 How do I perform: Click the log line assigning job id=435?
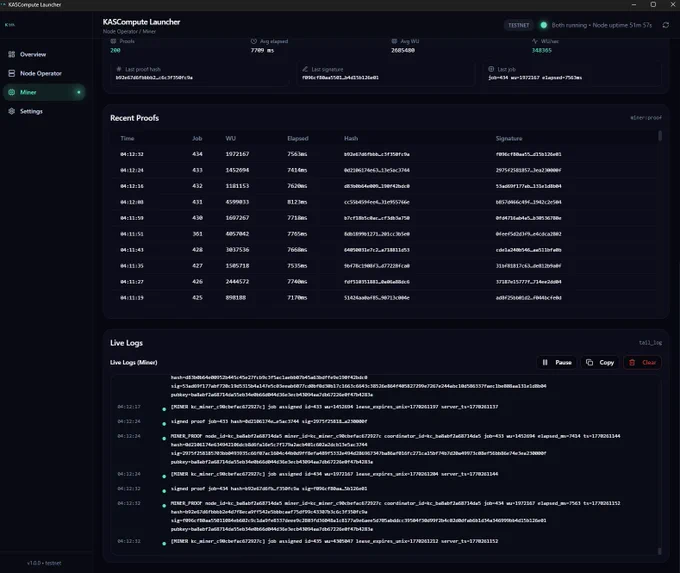[x=334, y=541]
